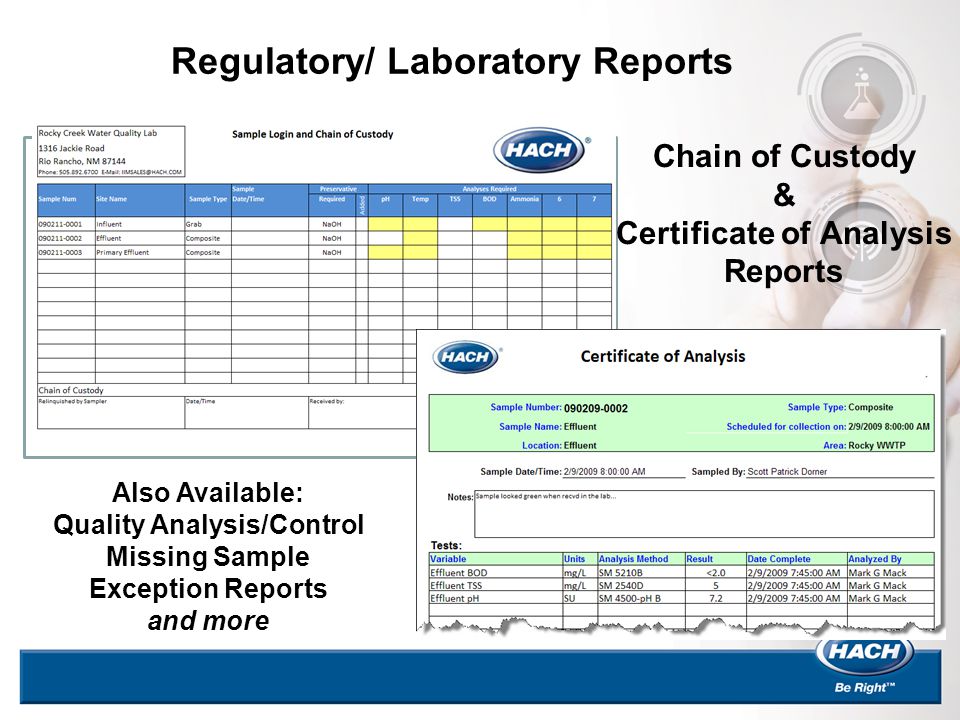The height and width of the screenshot is (720, 960).
Task: Click the Relinquished by Sampler field
Action: pos(111,412)
